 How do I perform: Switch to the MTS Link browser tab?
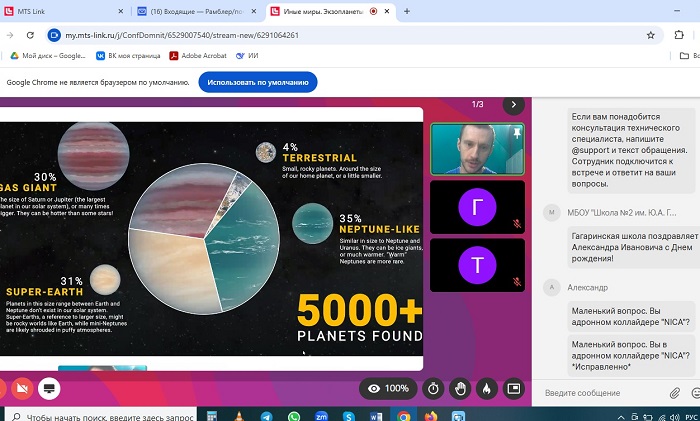(65, 11)
